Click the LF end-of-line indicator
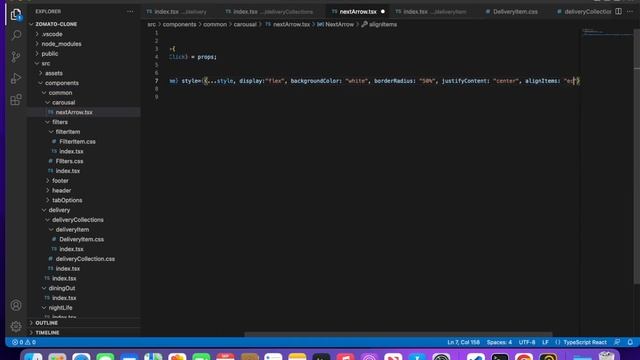The height and width of the screenshot is (360, 640). [545, 342]
